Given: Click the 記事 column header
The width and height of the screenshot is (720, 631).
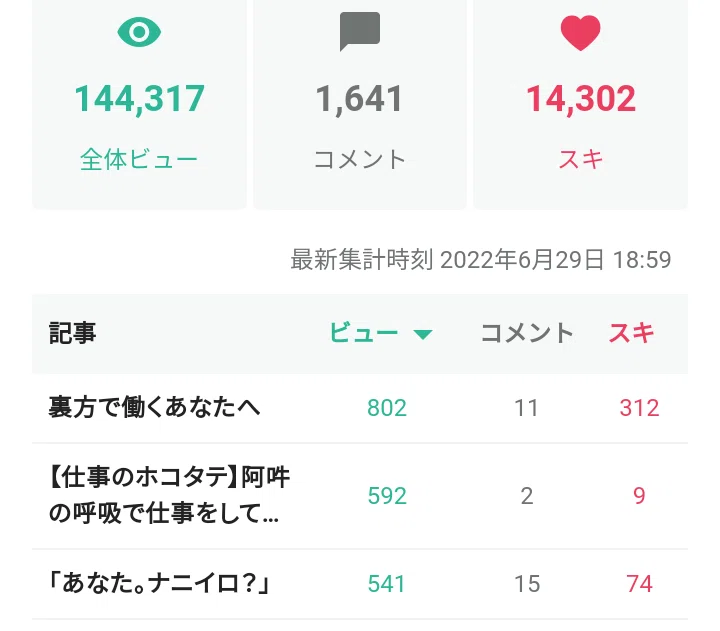Looking at the screenshot, I should click(72, 333).
